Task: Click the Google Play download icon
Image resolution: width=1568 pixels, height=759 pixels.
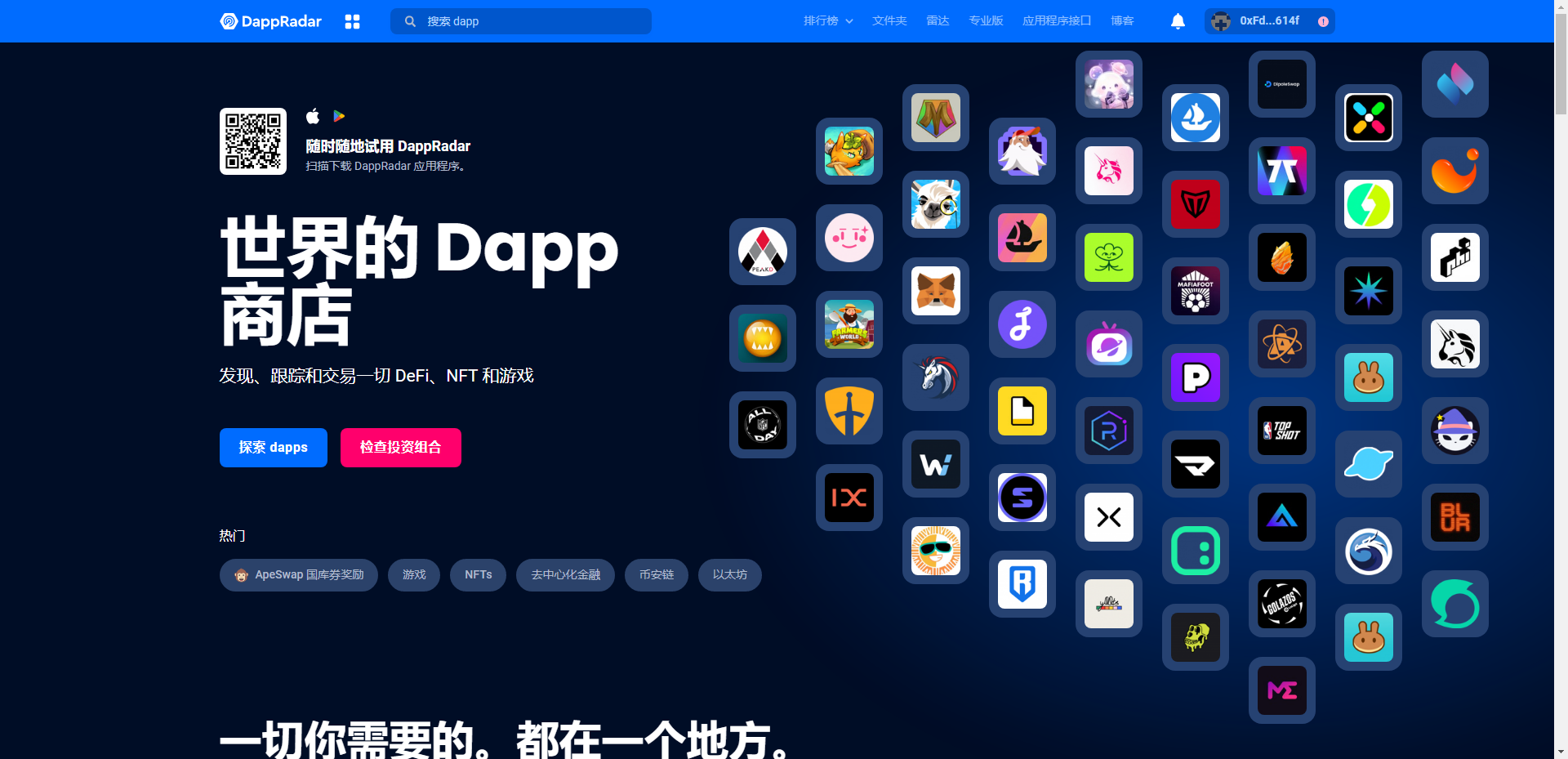Action: tap(338, 116)
